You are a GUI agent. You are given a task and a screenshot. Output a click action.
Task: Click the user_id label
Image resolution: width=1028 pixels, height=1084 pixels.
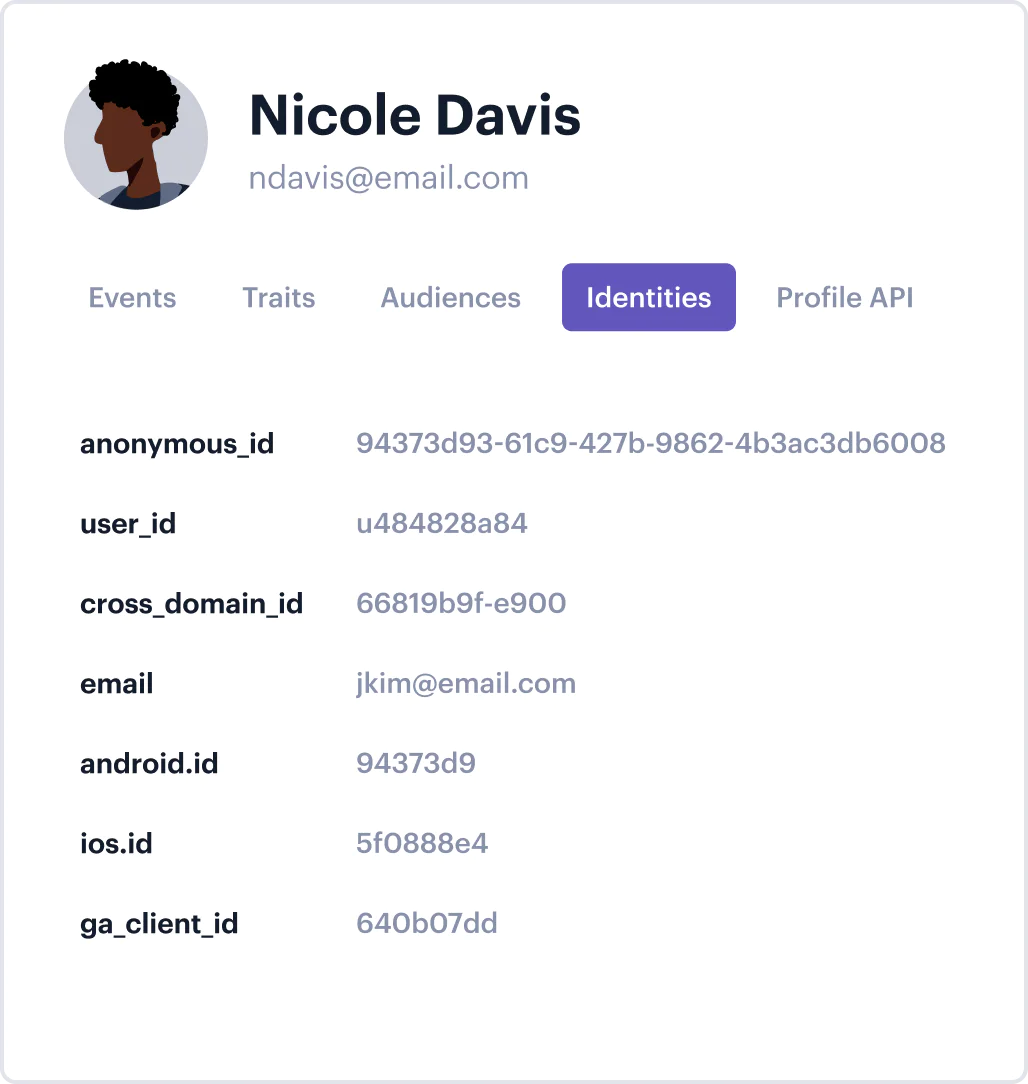tap(128, 524)
